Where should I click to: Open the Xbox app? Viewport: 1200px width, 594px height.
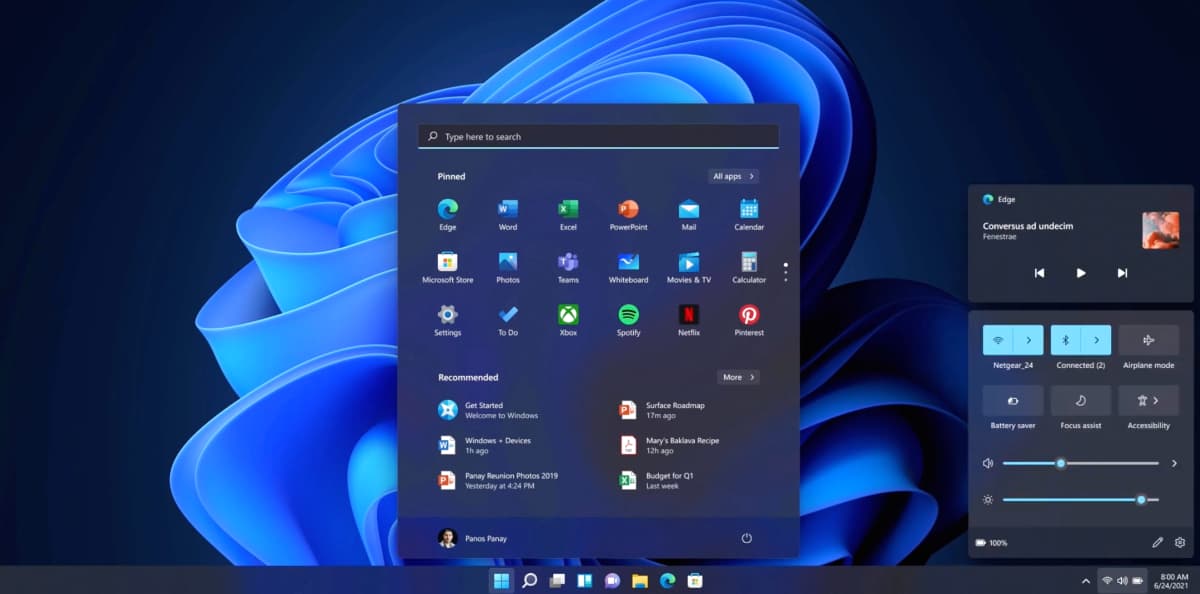pos(568,320)
